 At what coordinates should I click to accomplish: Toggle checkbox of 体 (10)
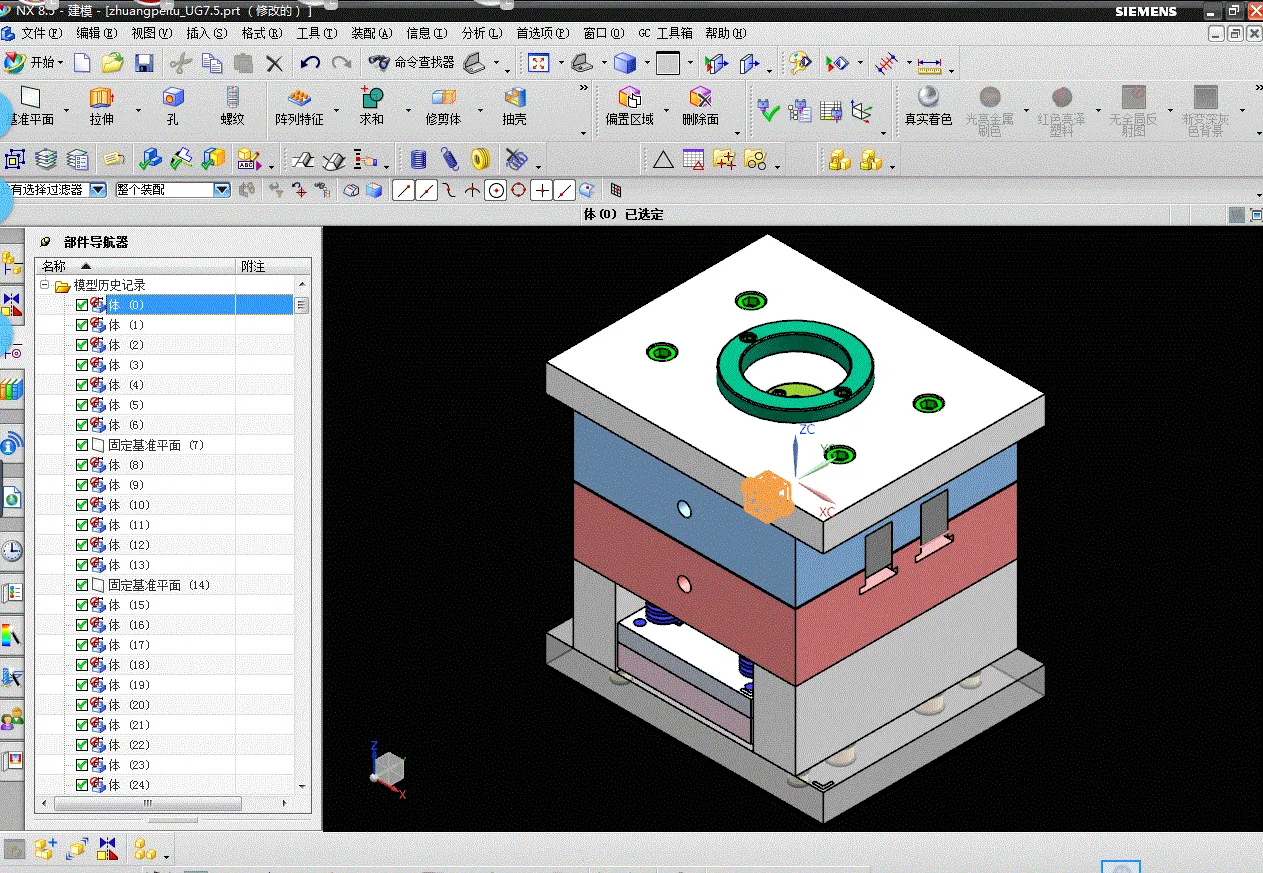click(x=82, y=505)
